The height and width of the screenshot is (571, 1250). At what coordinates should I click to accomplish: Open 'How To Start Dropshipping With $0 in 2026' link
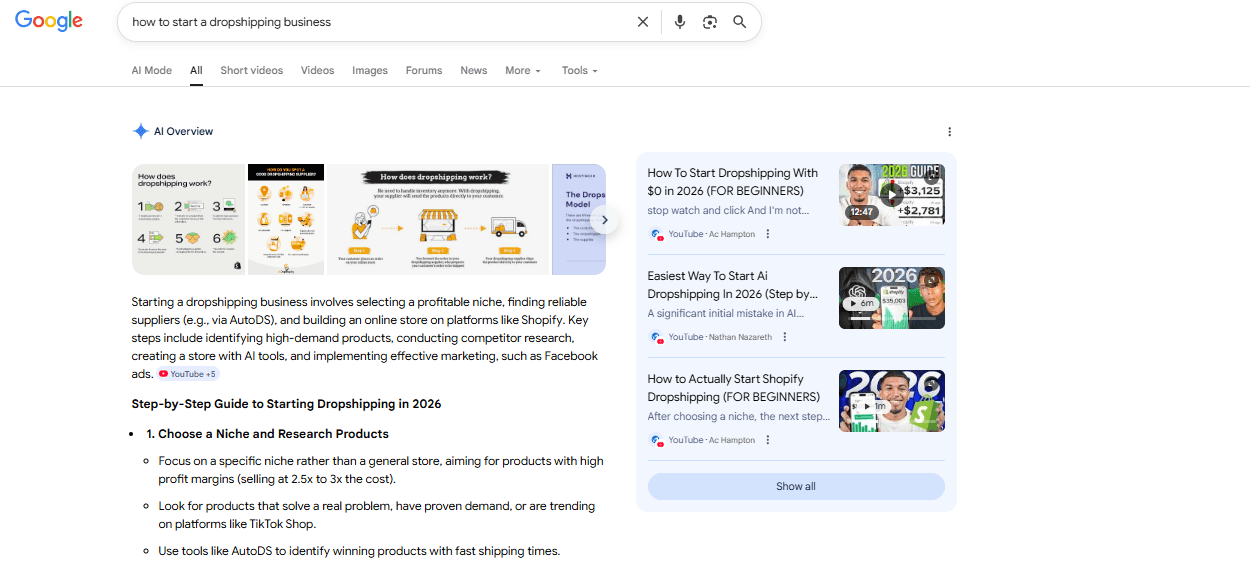click(733, 182)
